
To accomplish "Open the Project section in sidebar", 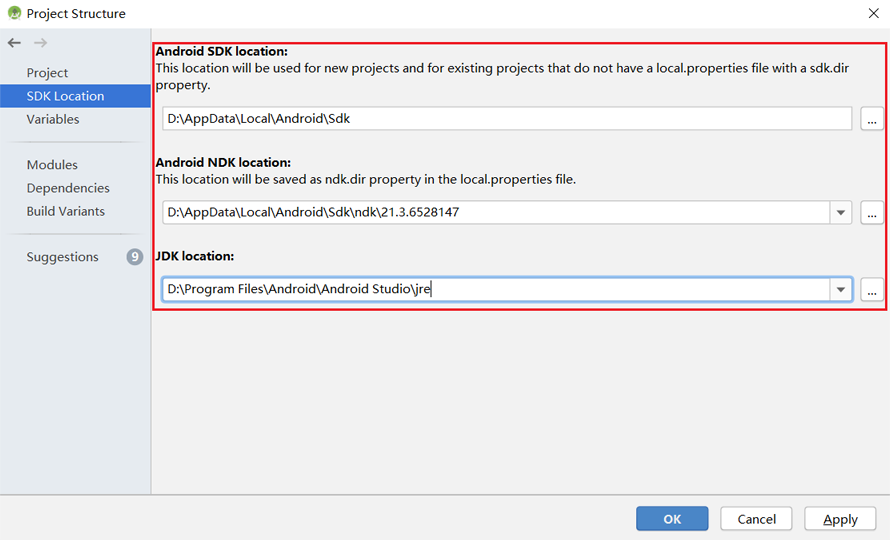I will tap(47, 73).
